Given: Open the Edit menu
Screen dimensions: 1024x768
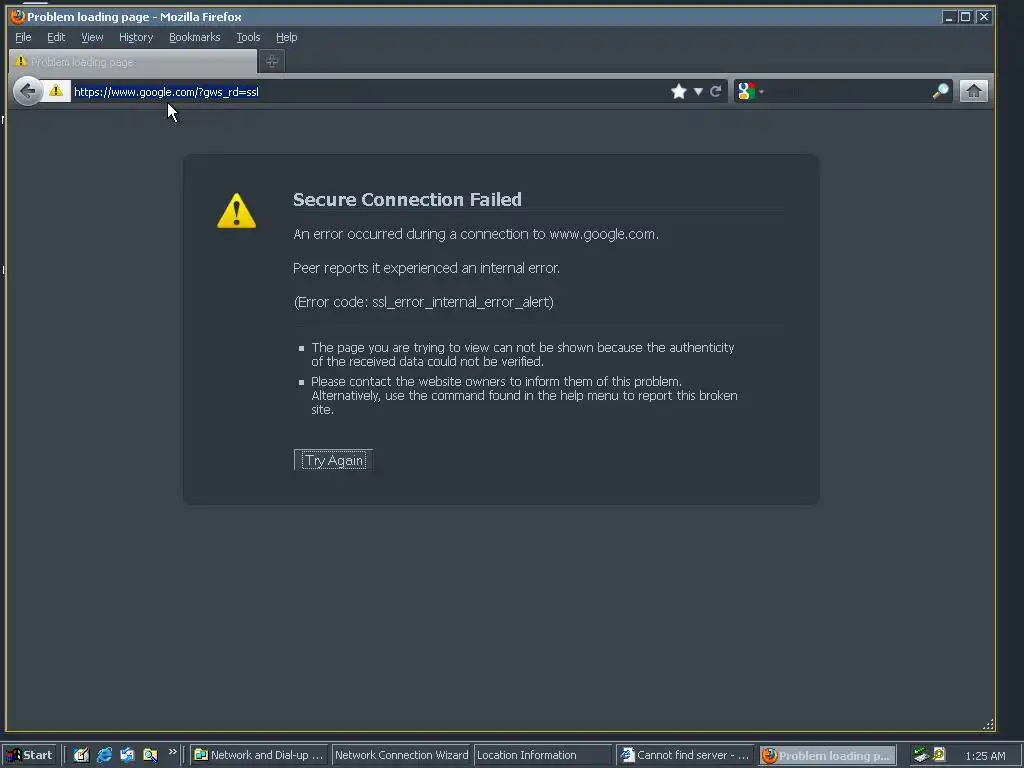Looking at the screenshot, I should click(x=56, y=37).
